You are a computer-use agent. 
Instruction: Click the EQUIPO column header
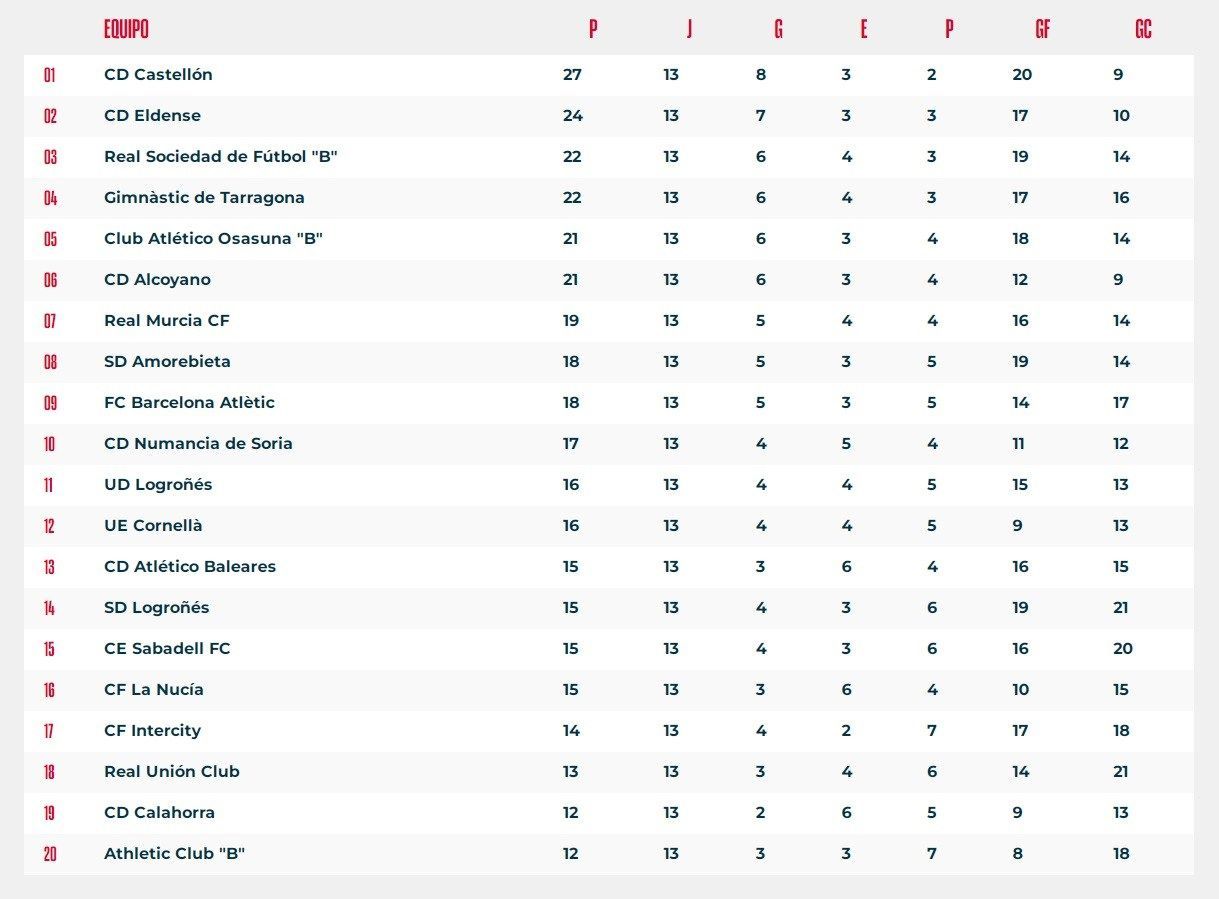[x=126, y=29]
